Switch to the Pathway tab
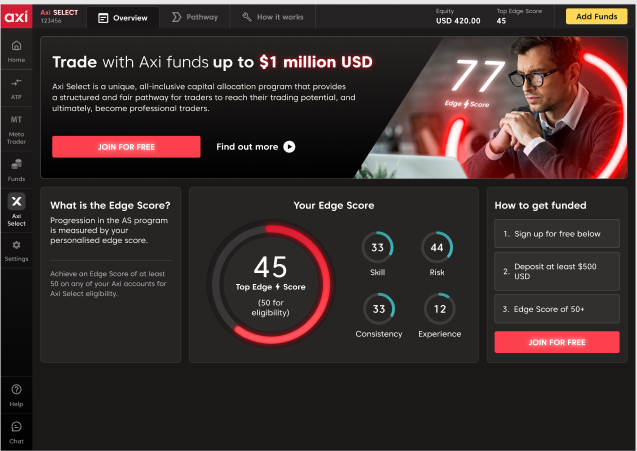 pyautogui.click(x=195, y=18)
